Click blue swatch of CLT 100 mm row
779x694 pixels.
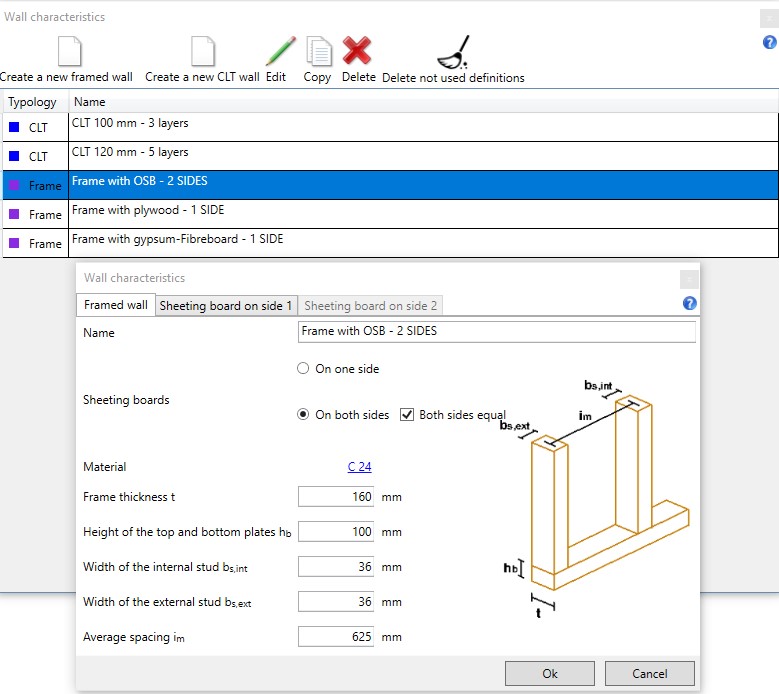(14, 127)
